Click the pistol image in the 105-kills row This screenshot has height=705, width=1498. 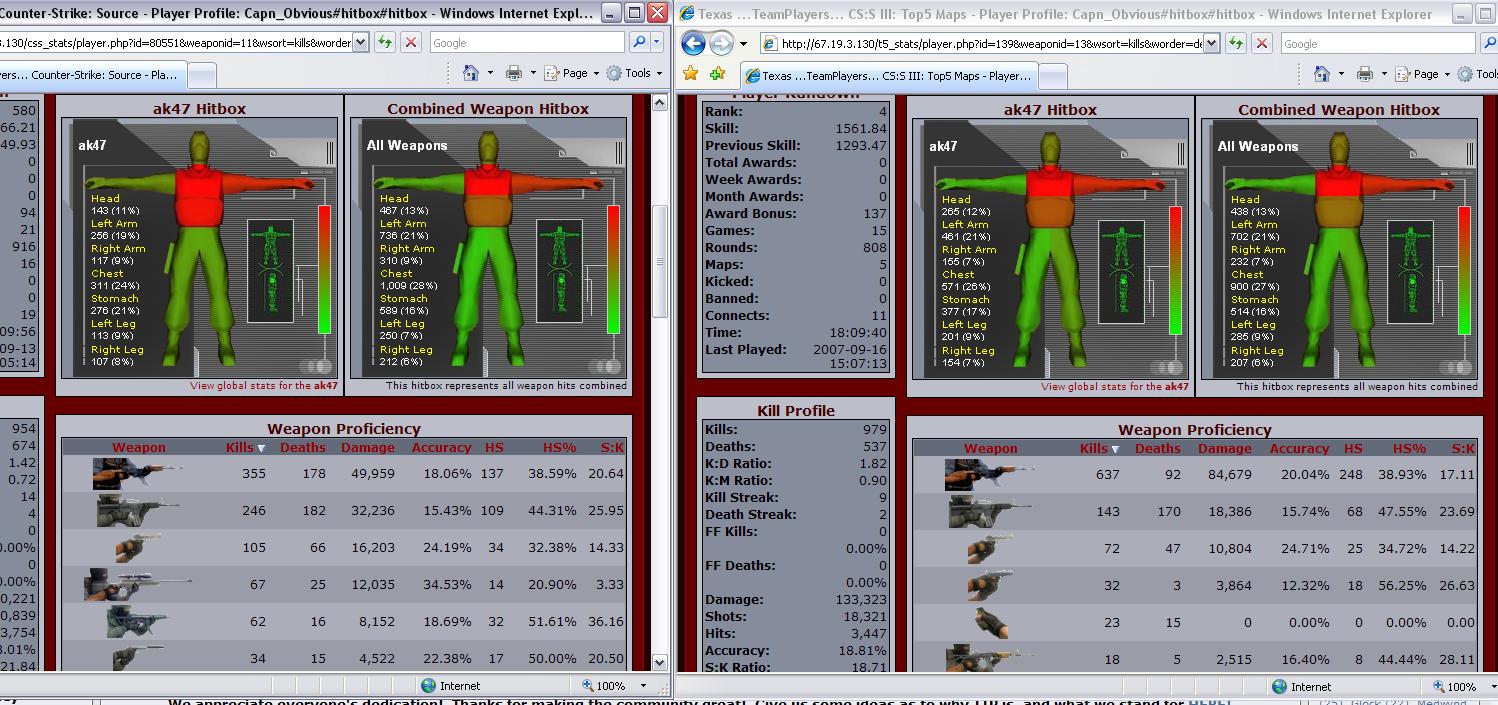[138, 547]
